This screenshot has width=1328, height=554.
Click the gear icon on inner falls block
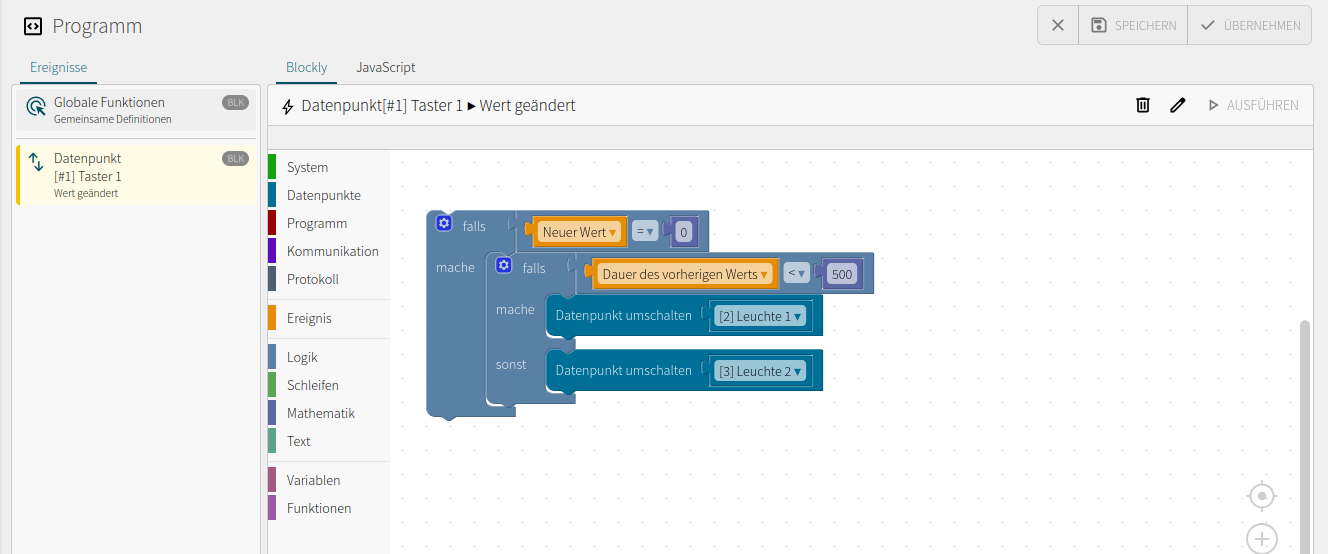pyautogui.click(x=504, y=265)
